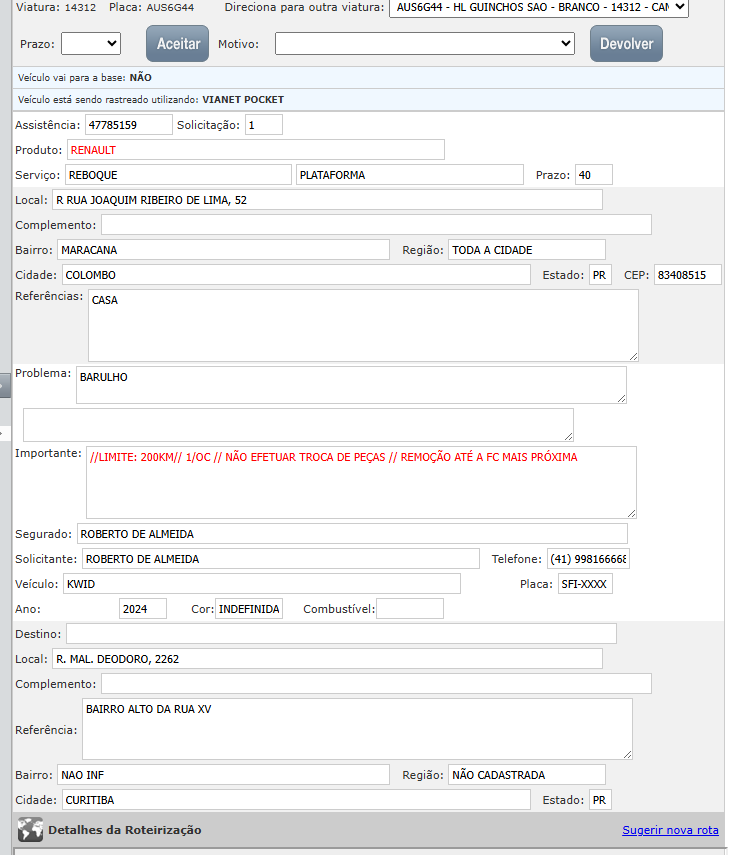
Task: Click the Serviço field containing REBOQUE
Action: coord(177,175)
